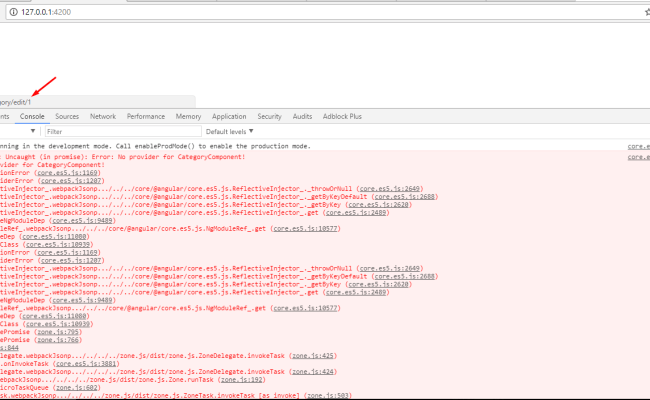Switch to the Console tab
This screenshot has width=650, height=400.
(x=32, y=116)
